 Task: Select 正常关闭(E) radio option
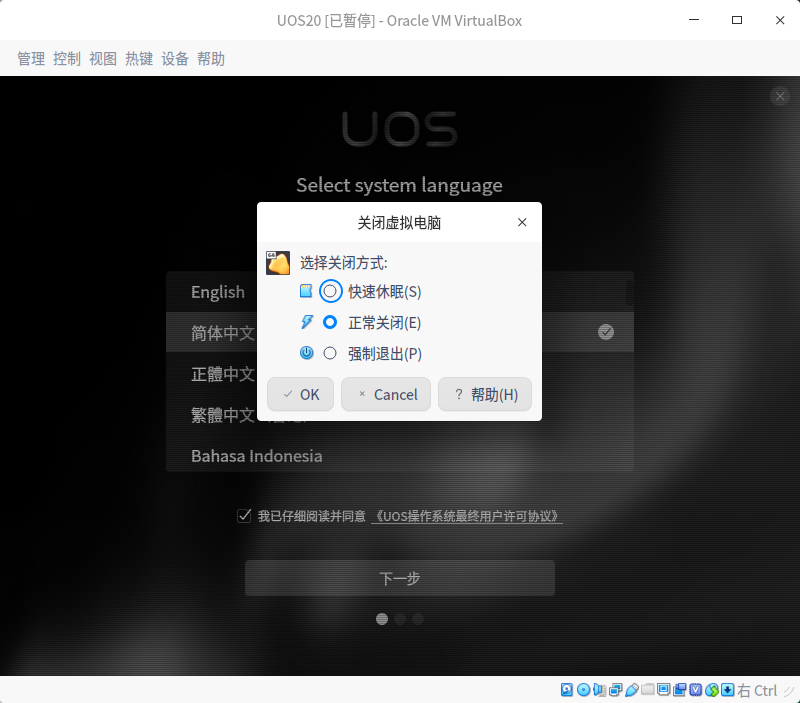coord(330,322)
